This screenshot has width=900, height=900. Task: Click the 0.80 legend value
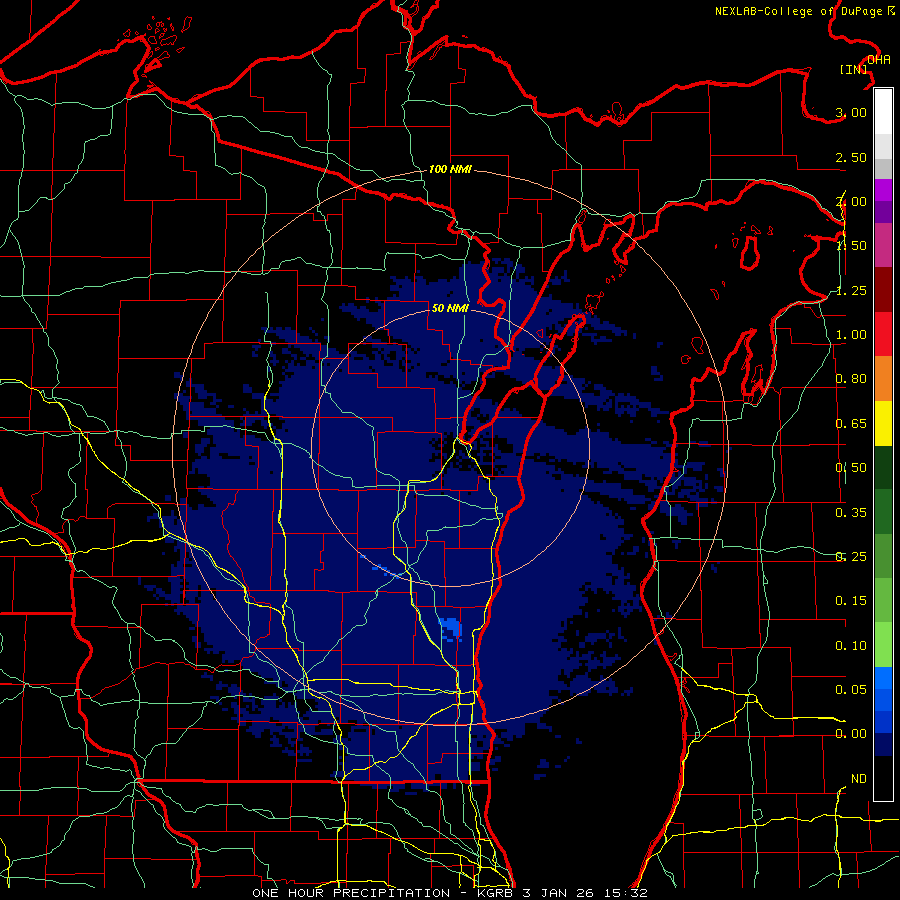pos(851,379)
